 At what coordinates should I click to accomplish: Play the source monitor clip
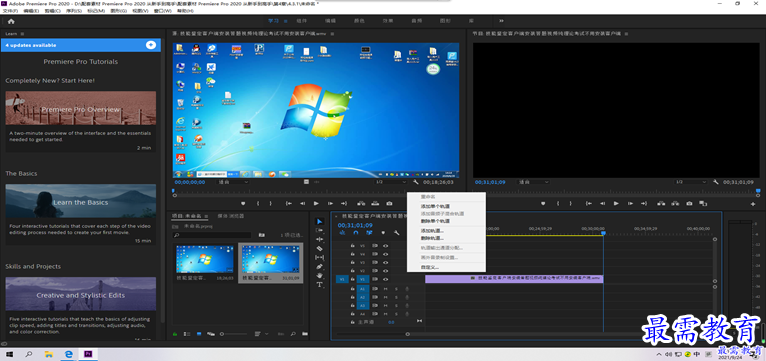(316, 203)
